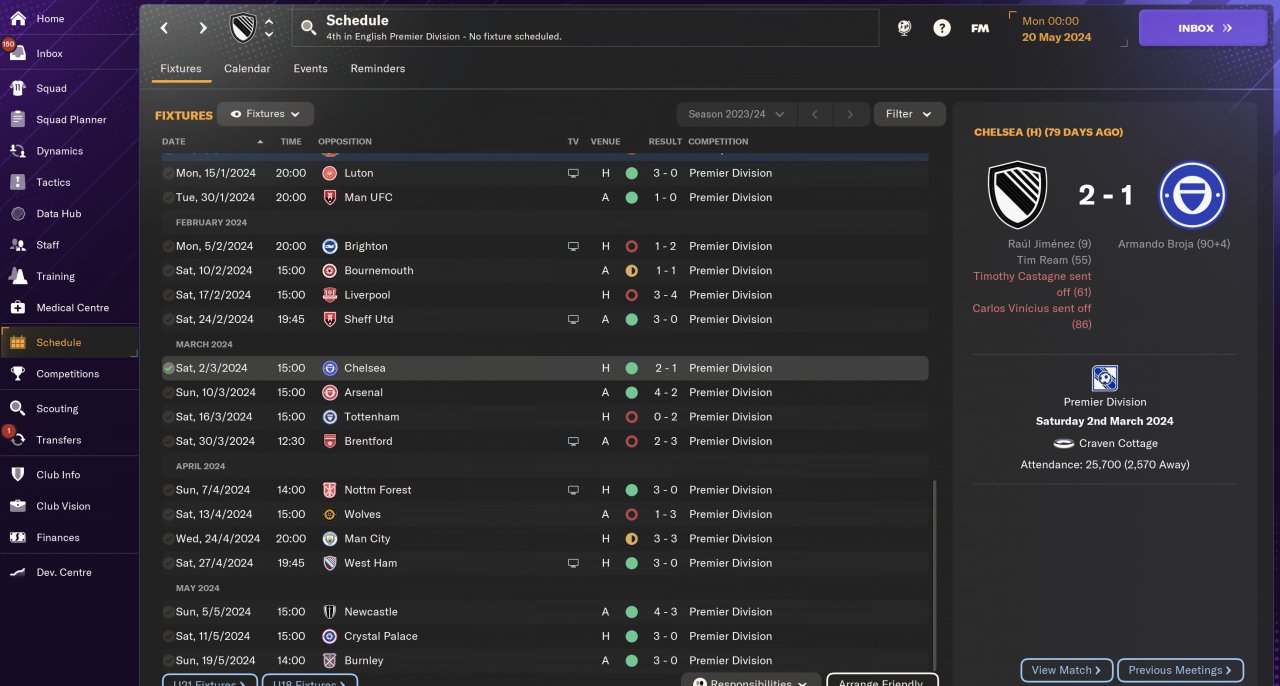This screenshot has height=686, width=1280.
Task: Click the help question mark icon
Action: pyautogui.click(x=942, y=28)
